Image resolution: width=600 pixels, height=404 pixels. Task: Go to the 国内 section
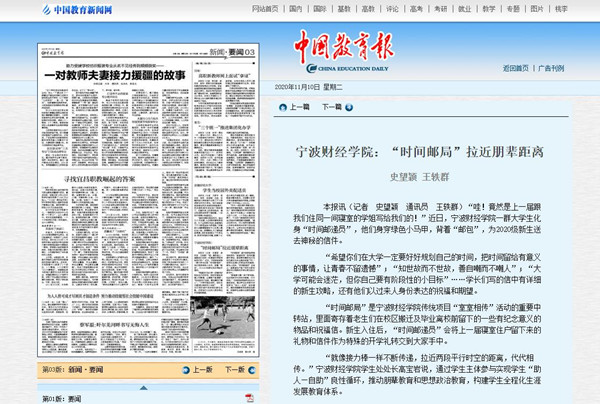click(295, 9)
